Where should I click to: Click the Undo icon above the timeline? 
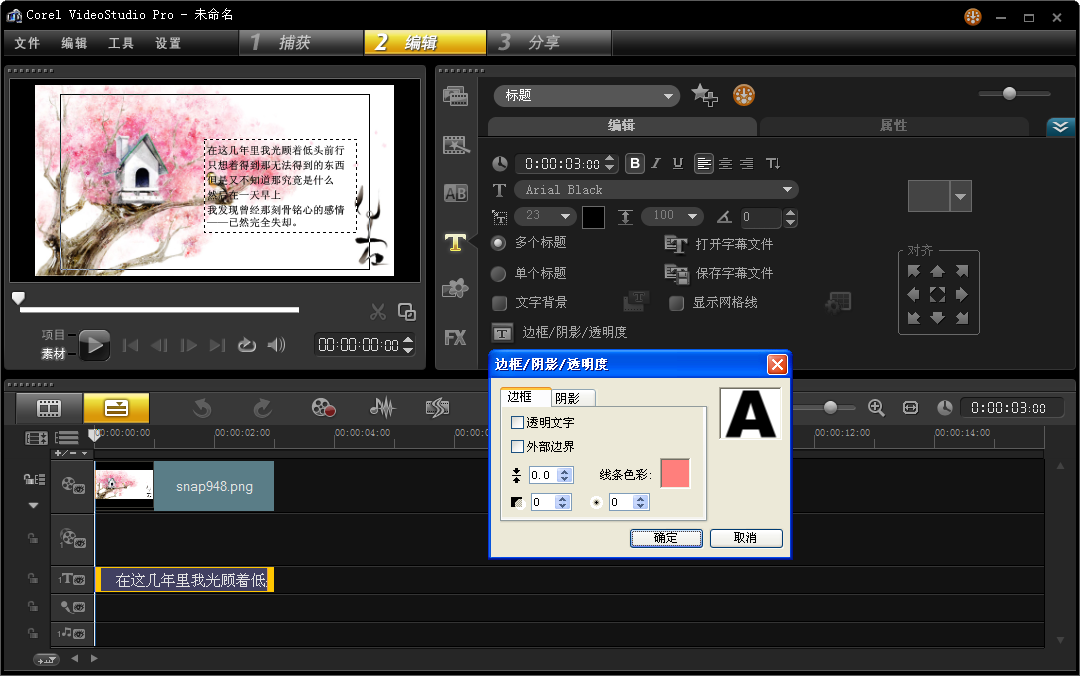(201, 408)
